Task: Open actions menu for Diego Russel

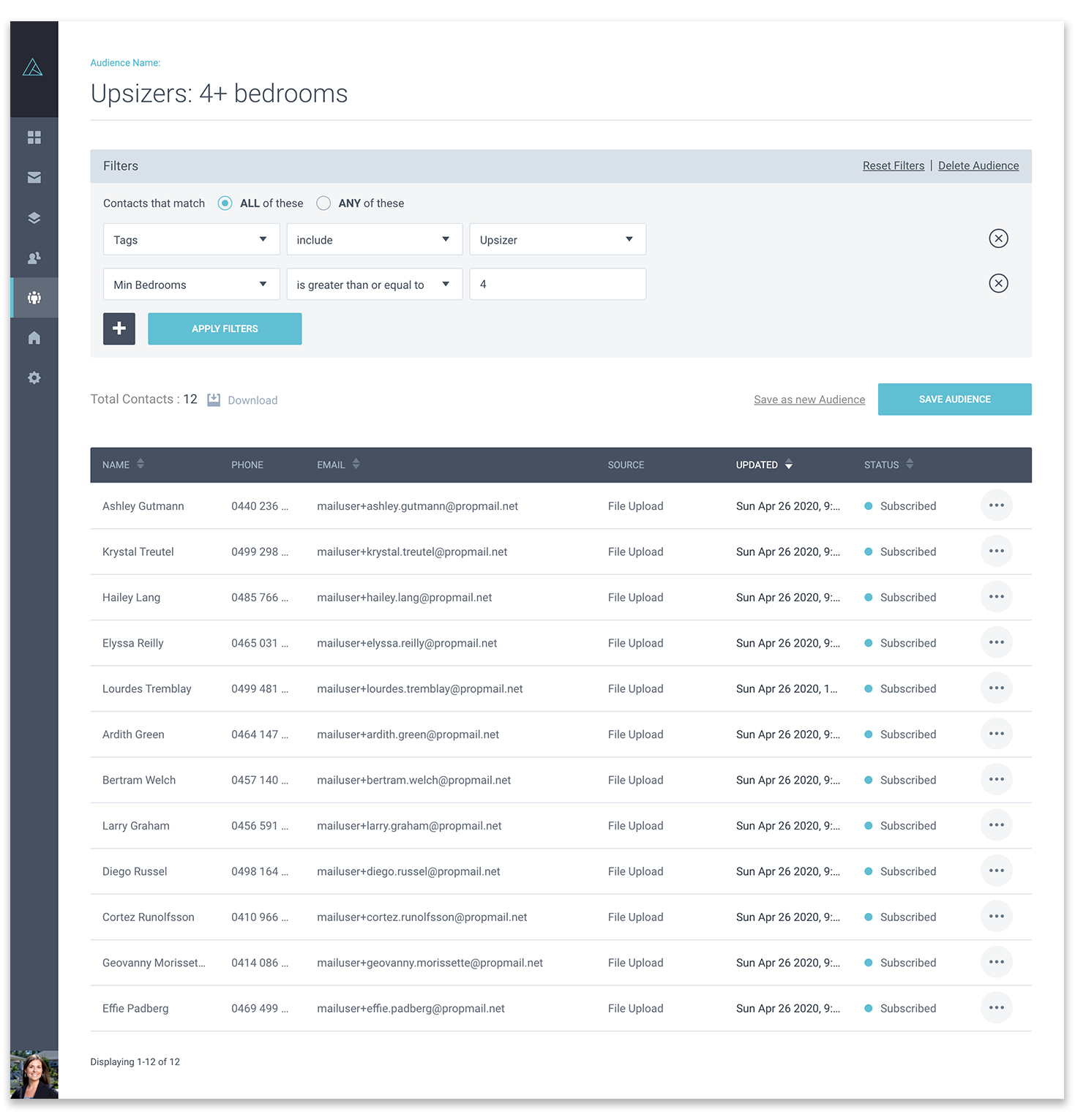Action: tap(997, 871)
